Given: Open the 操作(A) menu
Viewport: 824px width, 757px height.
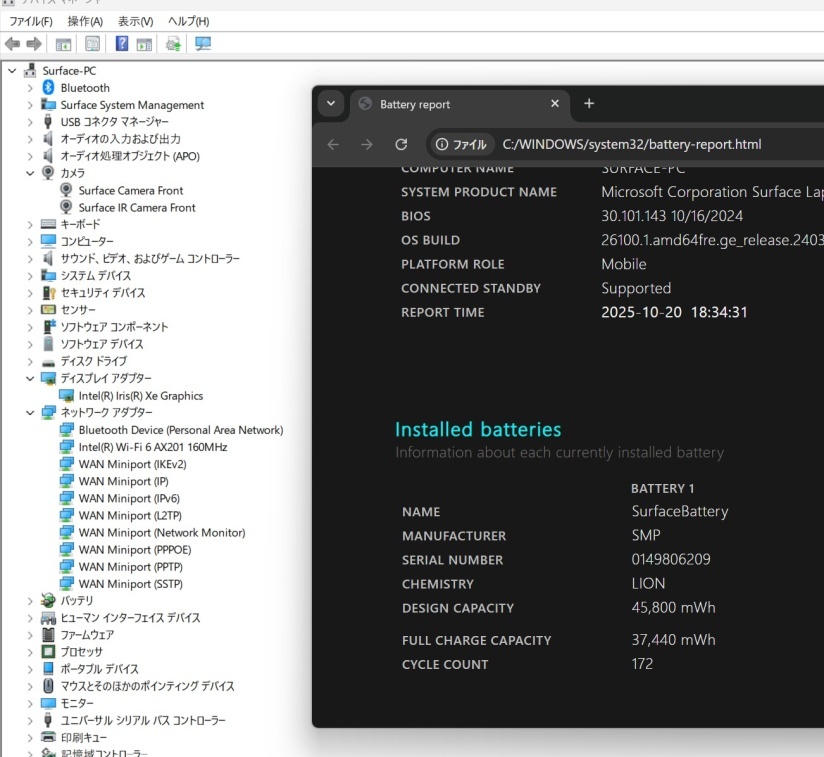Looking at the screenshot, I should (x=85, y=21).
